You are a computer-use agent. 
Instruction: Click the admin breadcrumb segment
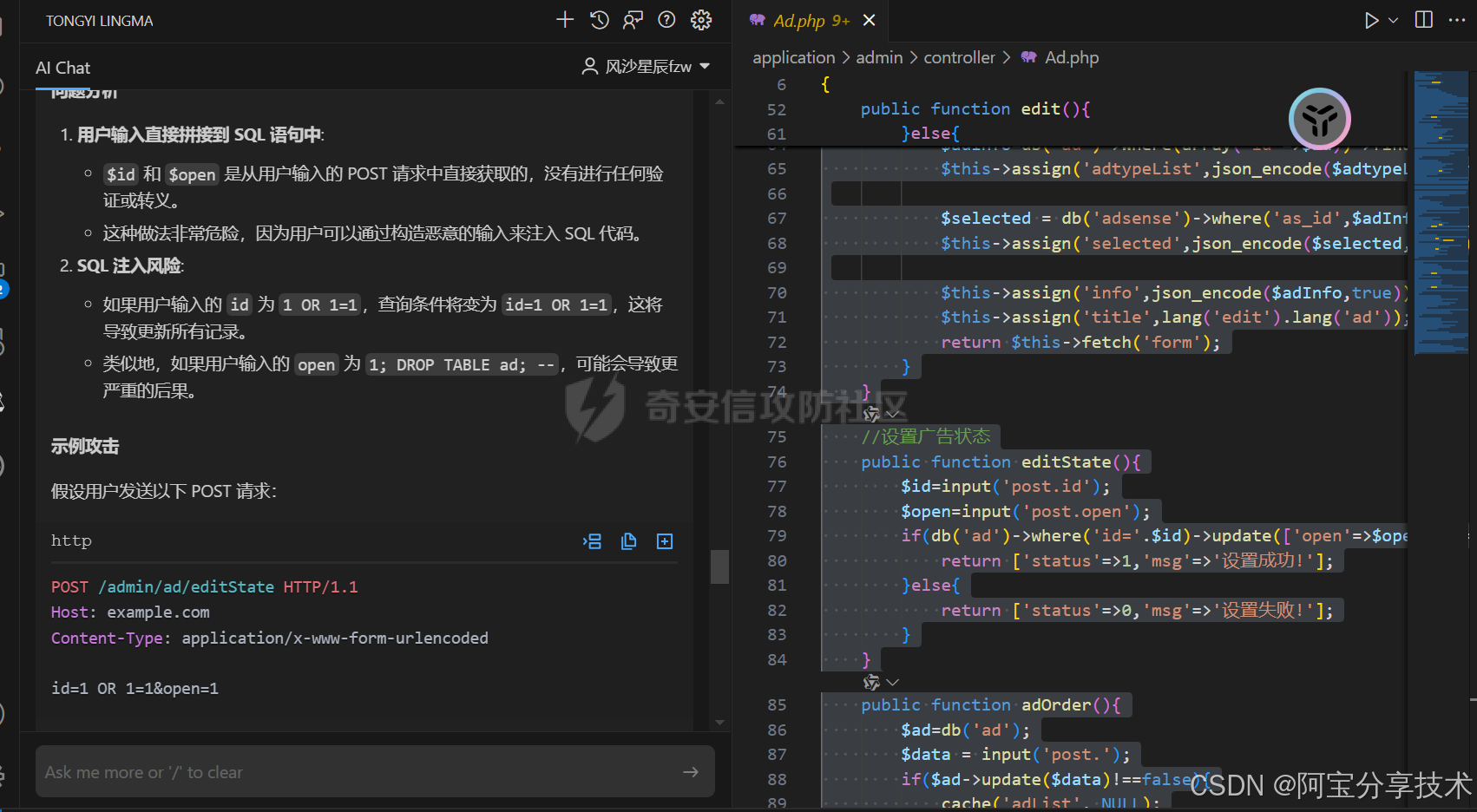point(879,57)
